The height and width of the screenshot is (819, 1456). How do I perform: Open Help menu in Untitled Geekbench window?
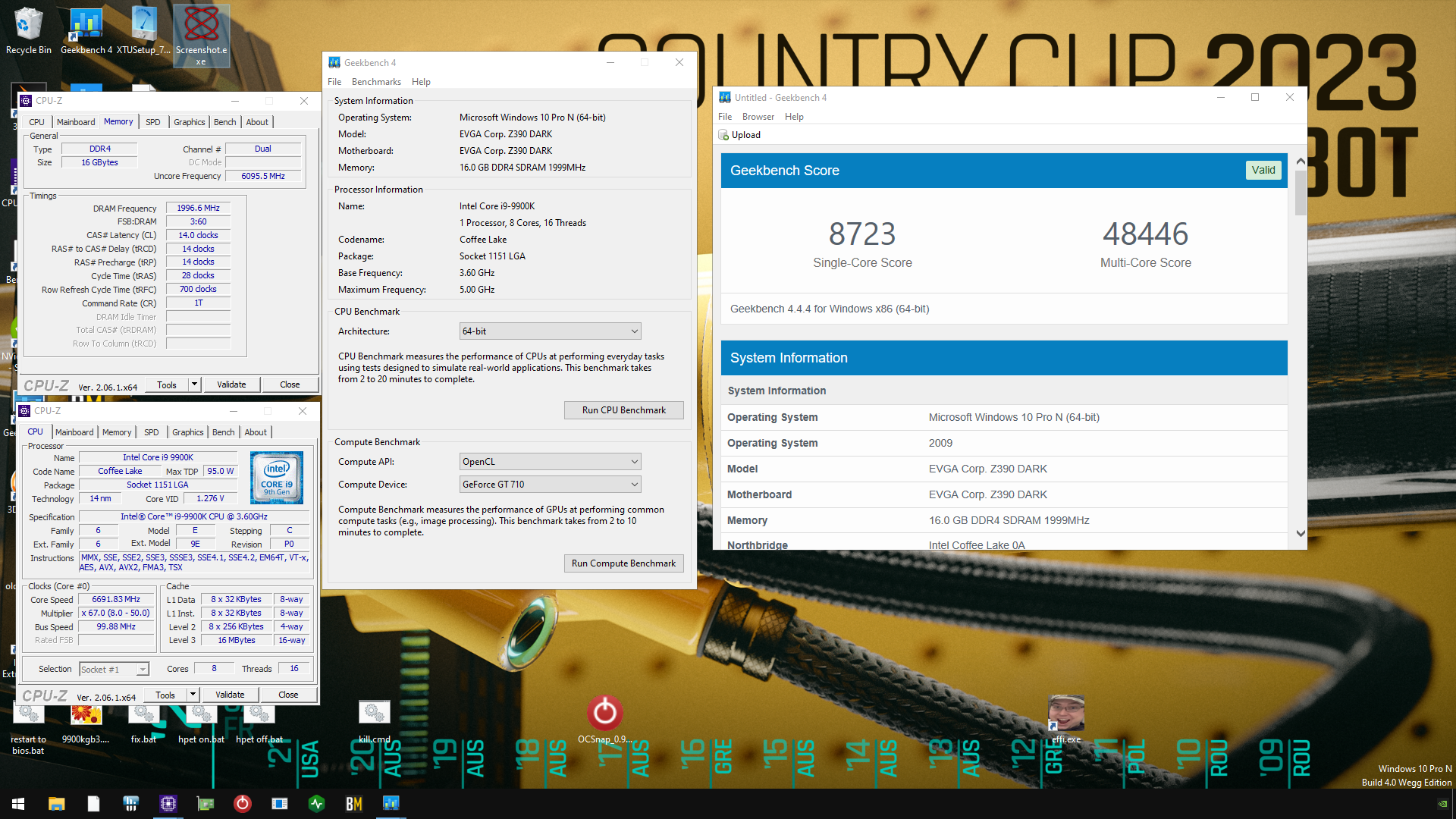pyautogui.click(x=794, y=117)
